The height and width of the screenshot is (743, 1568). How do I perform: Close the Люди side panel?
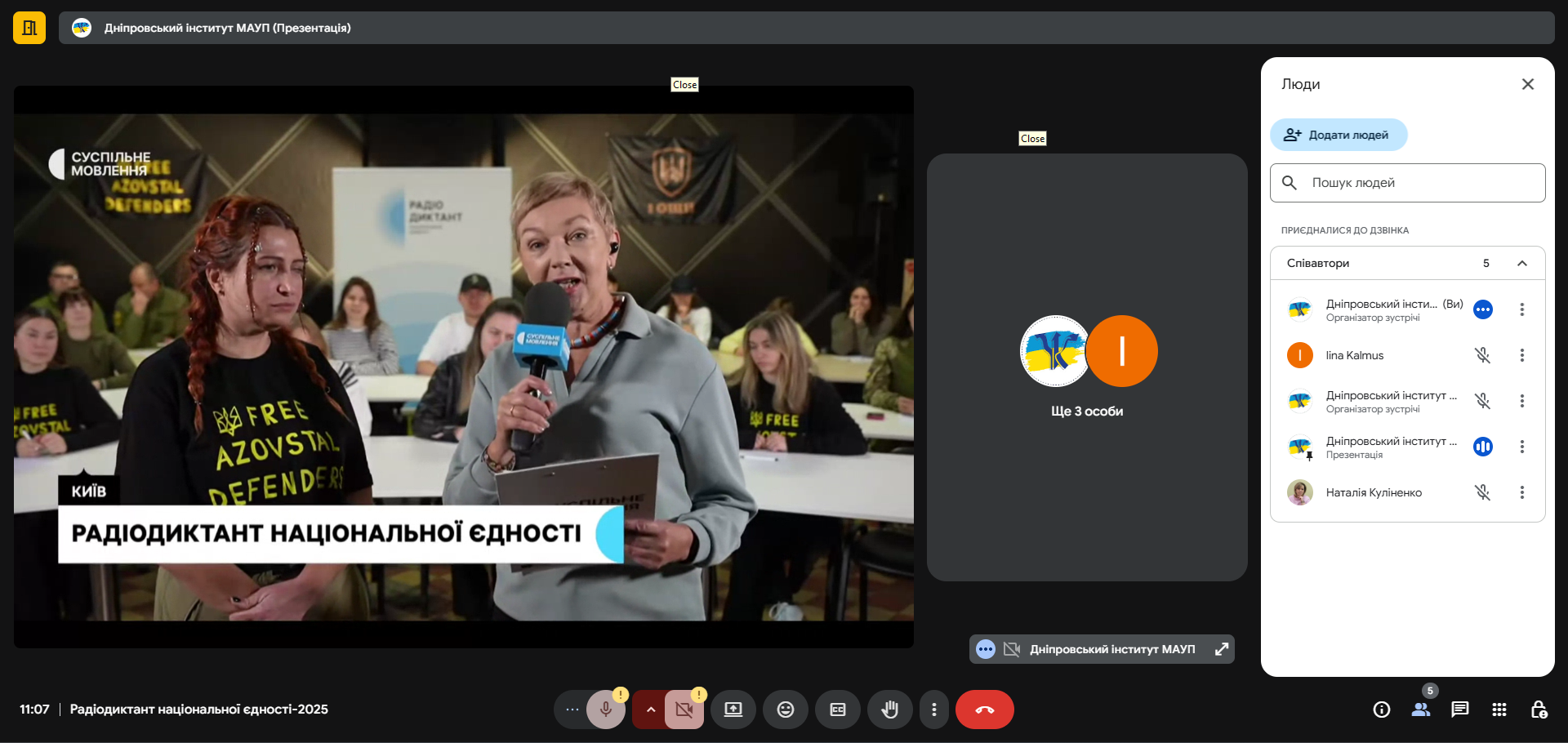tap(1527, 84)
